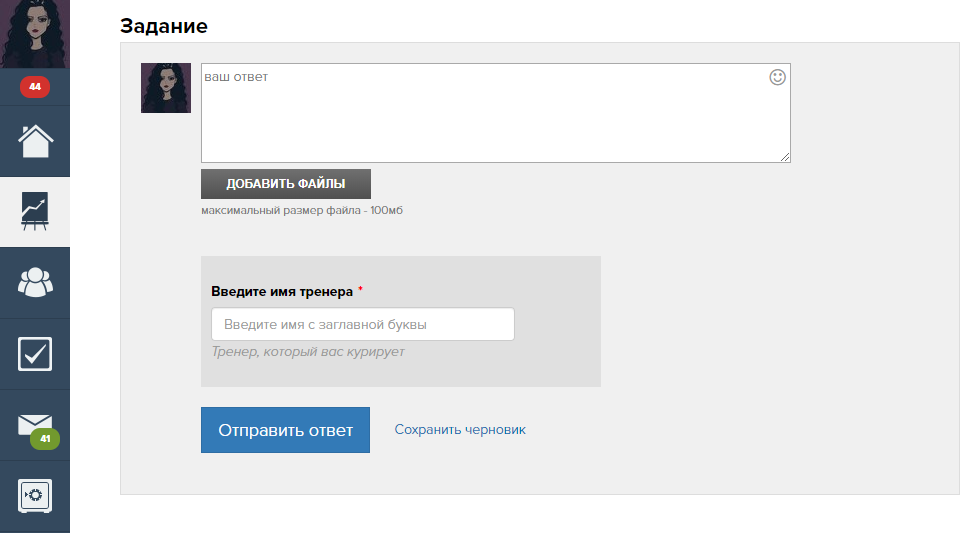Open the checkmark tasks icon in sidebar
977x533 pixels.
35,354
